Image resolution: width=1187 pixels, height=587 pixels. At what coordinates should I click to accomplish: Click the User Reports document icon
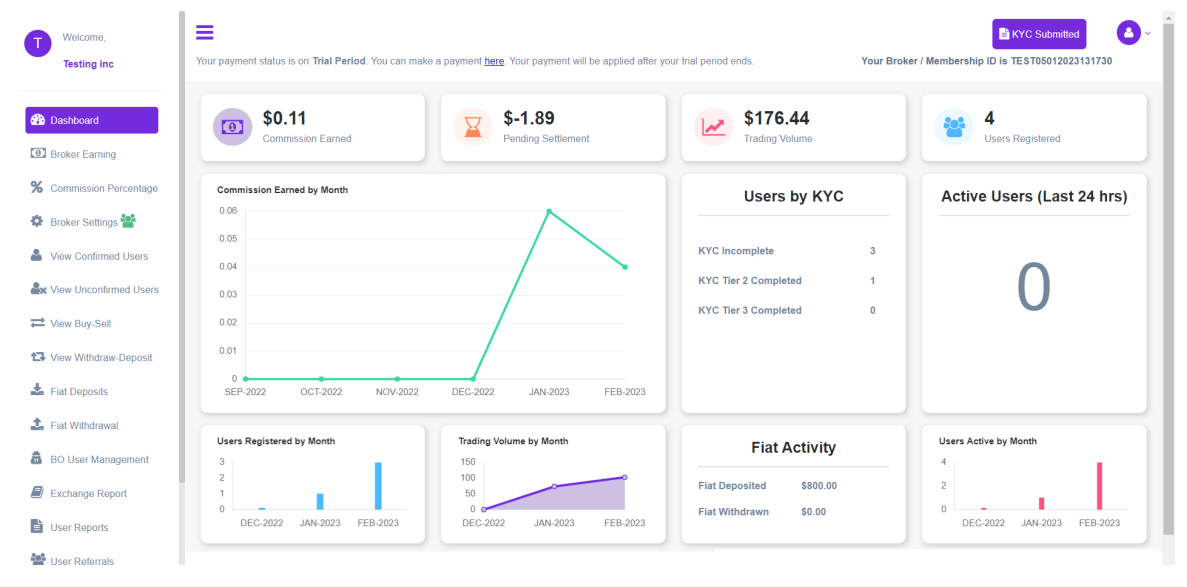pos(36,526)
